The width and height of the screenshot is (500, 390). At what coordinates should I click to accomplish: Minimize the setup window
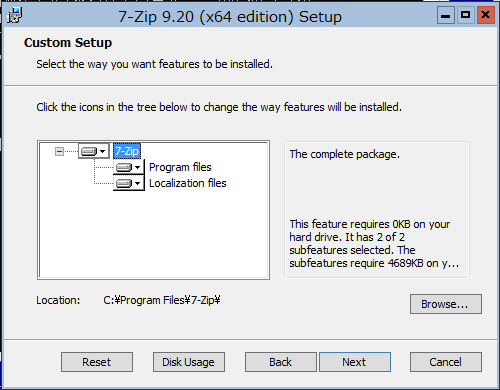coord(446,16)
